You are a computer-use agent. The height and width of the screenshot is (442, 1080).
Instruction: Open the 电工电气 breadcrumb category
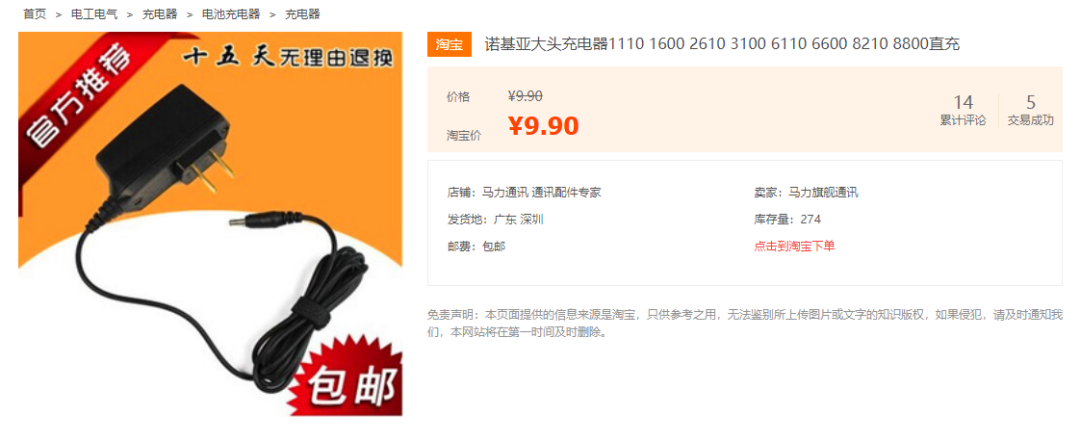point(94,14)
